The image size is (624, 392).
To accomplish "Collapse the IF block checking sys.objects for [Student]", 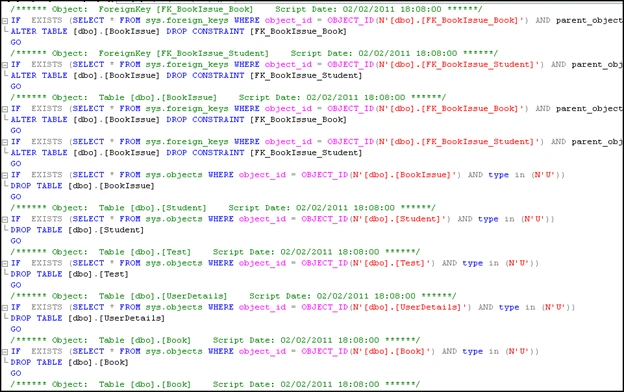I will pos(5,219).
